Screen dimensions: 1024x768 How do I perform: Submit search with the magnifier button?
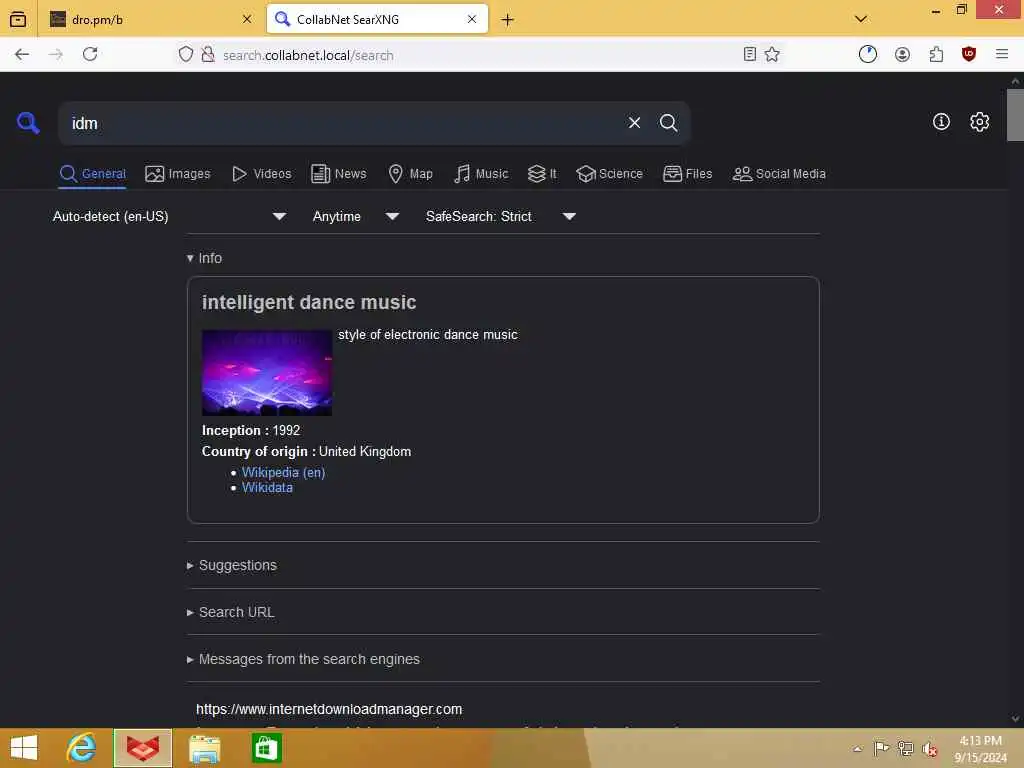668,123
